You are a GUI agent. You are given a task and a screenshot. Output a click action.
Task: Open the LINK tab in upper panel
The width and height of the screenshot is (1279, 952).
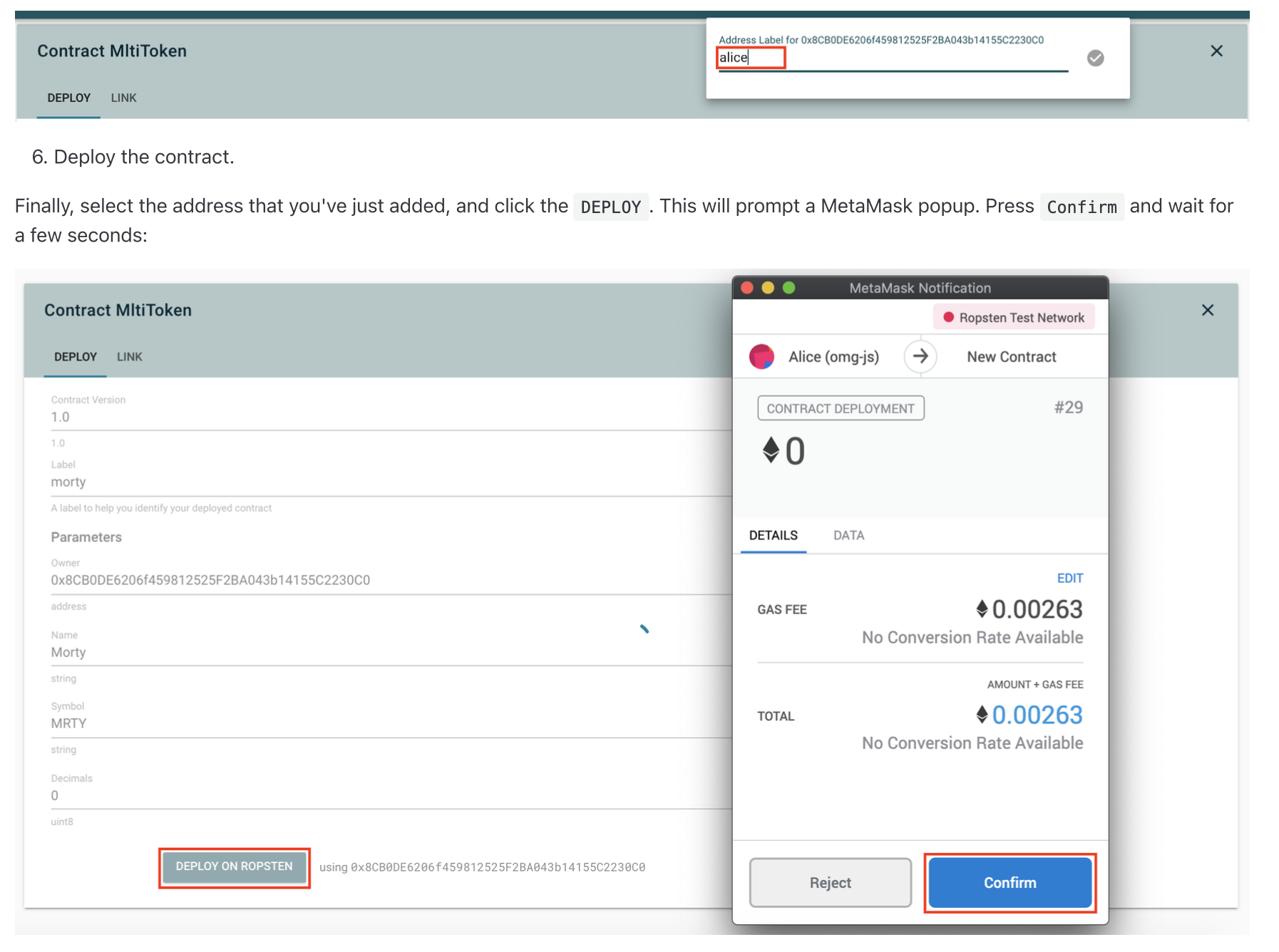coord(123,98)
